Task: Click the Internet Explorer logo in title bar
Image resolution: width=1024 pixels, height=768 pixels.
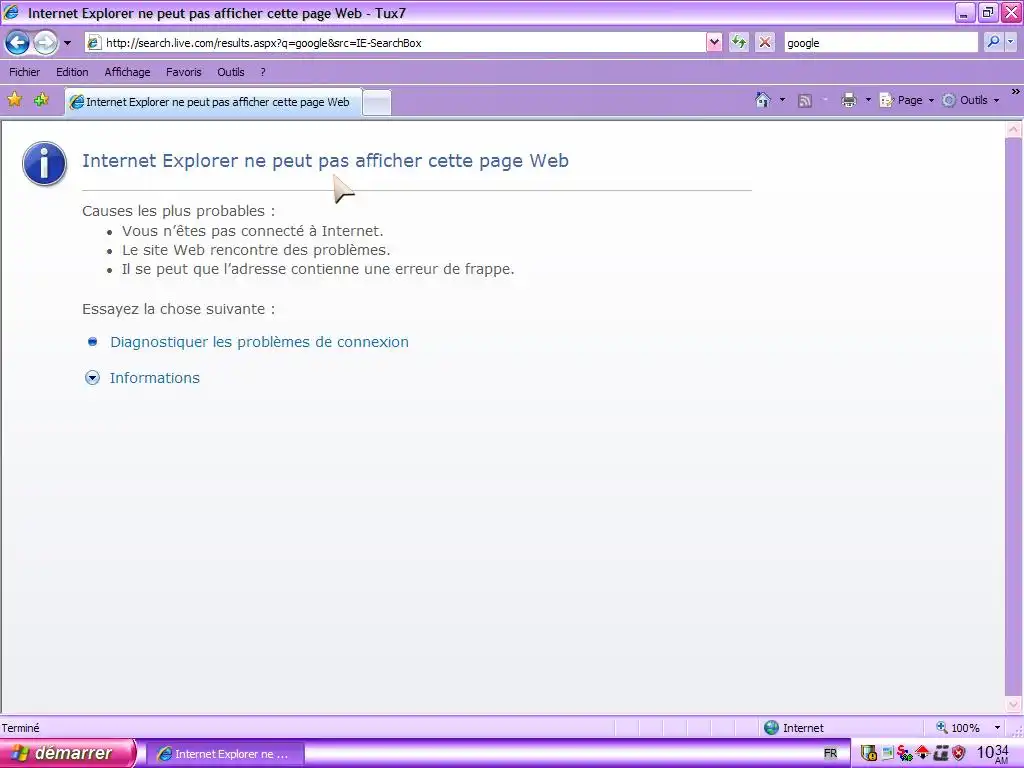Action: click(x=12, y=12)
